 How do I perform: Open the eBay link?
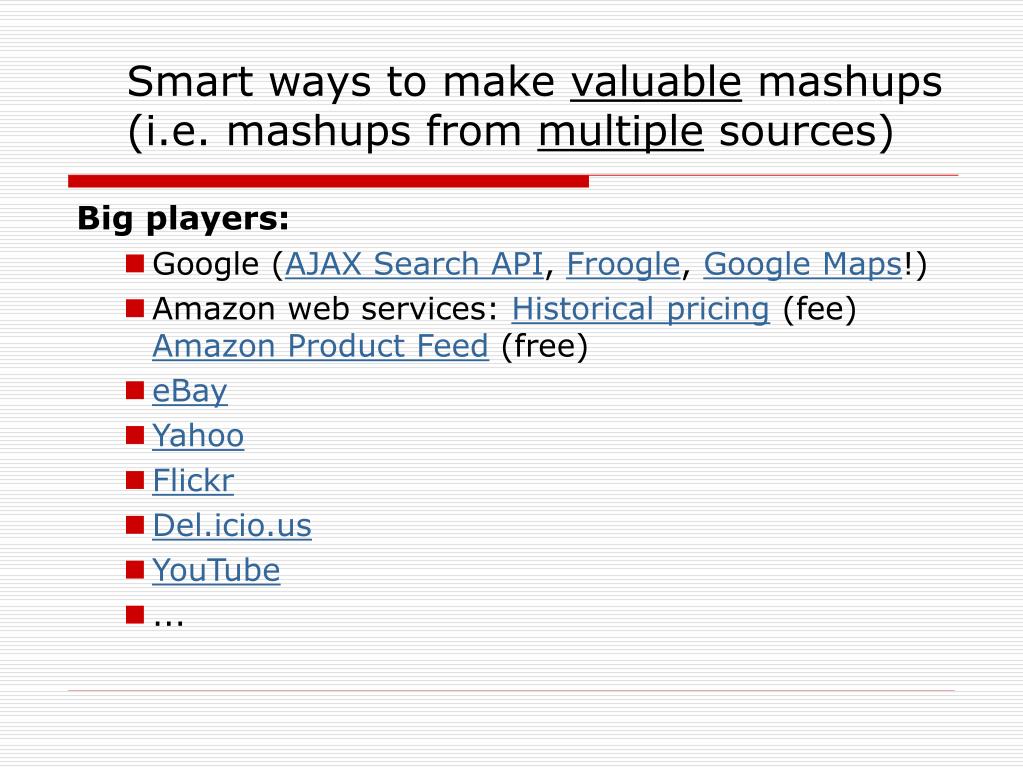point(190,391)
